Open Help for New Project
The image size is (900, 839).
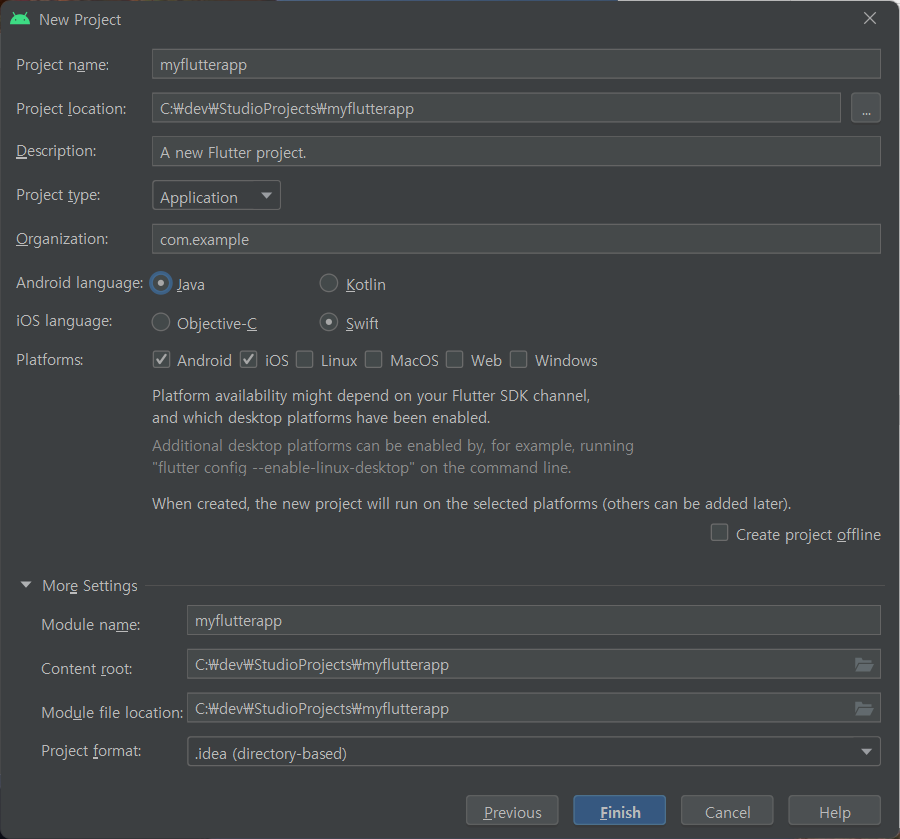click(835, 810)
